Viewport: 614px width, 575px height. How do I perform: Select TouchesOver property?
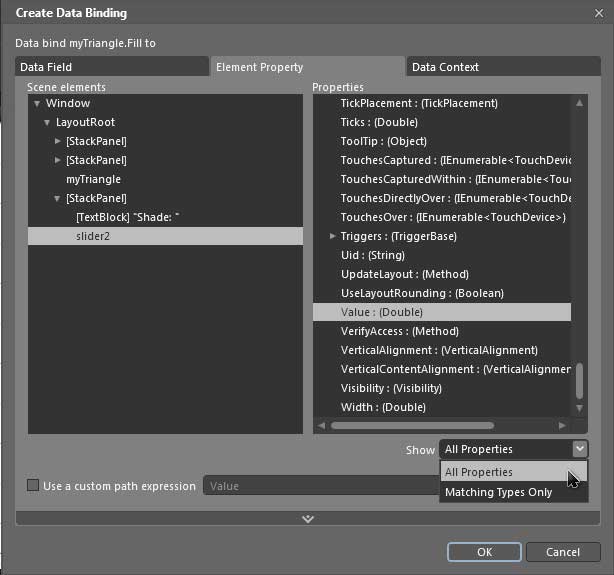[442, 217]
